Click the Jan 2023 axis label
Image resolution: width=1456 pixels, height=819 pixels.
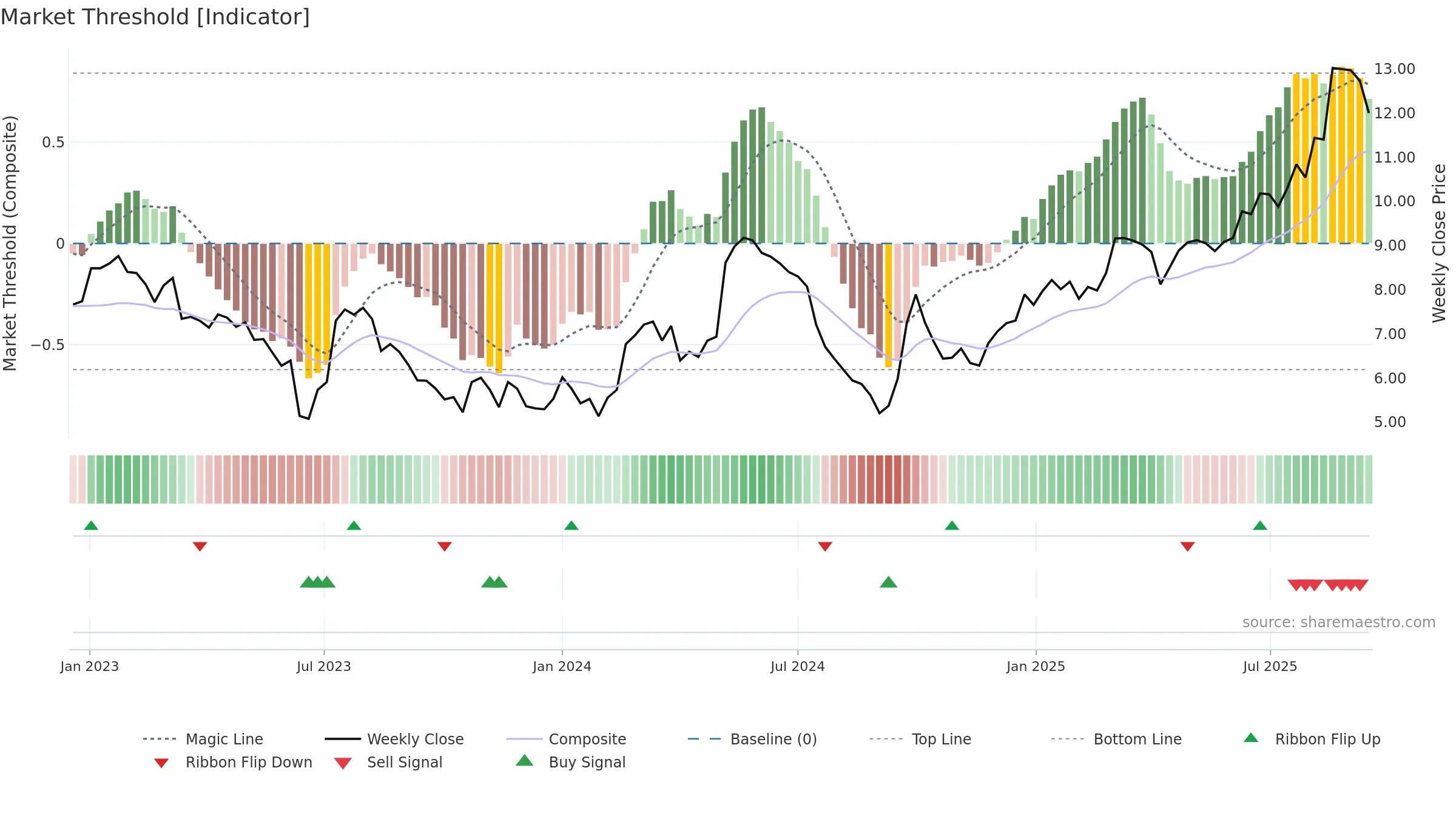[x=90, y=666]
